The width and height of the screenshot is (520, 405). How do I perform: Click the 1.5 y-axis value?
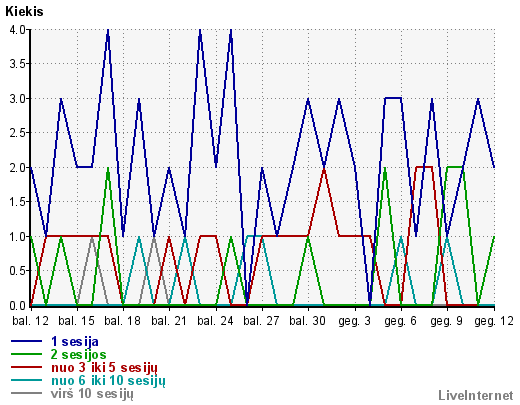[17, 202]
